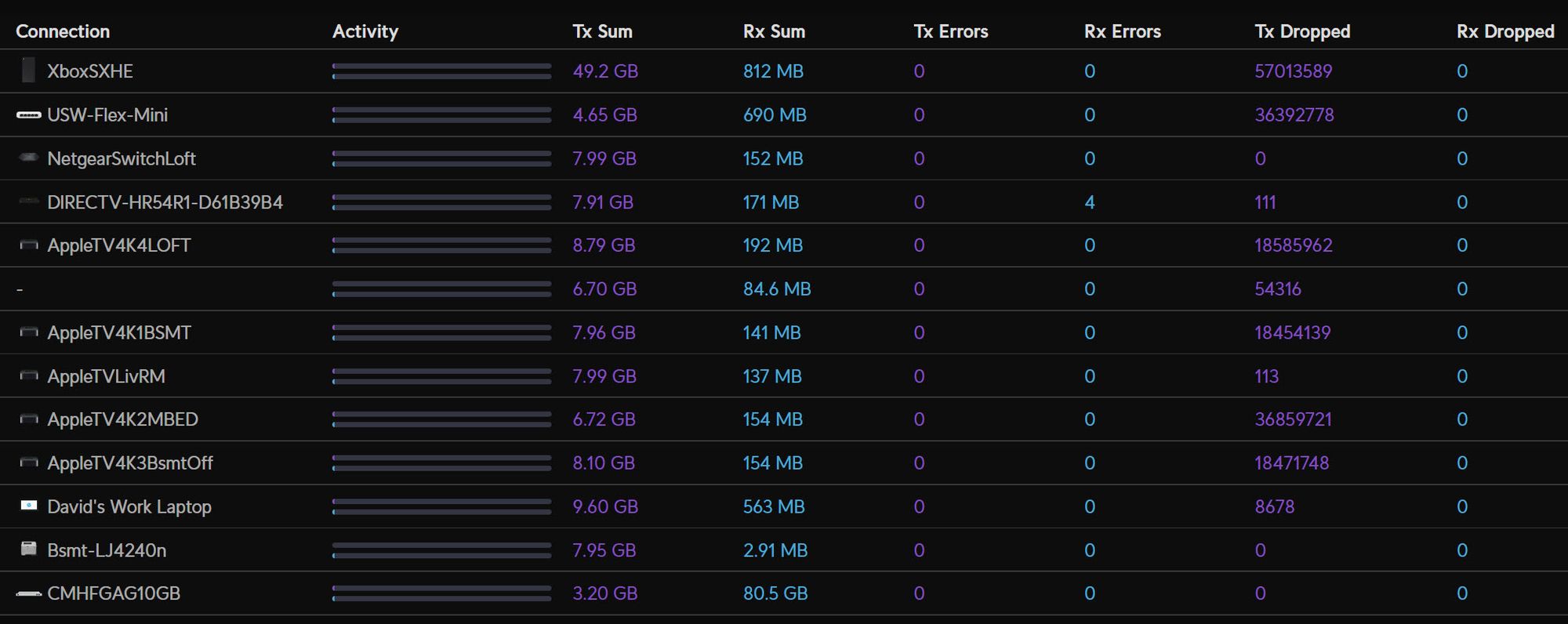This screenshot has width=1568, height=624.
Task: Open the DIRECTV-HR54R1-D61B39B4 connection
Action: 165,202
